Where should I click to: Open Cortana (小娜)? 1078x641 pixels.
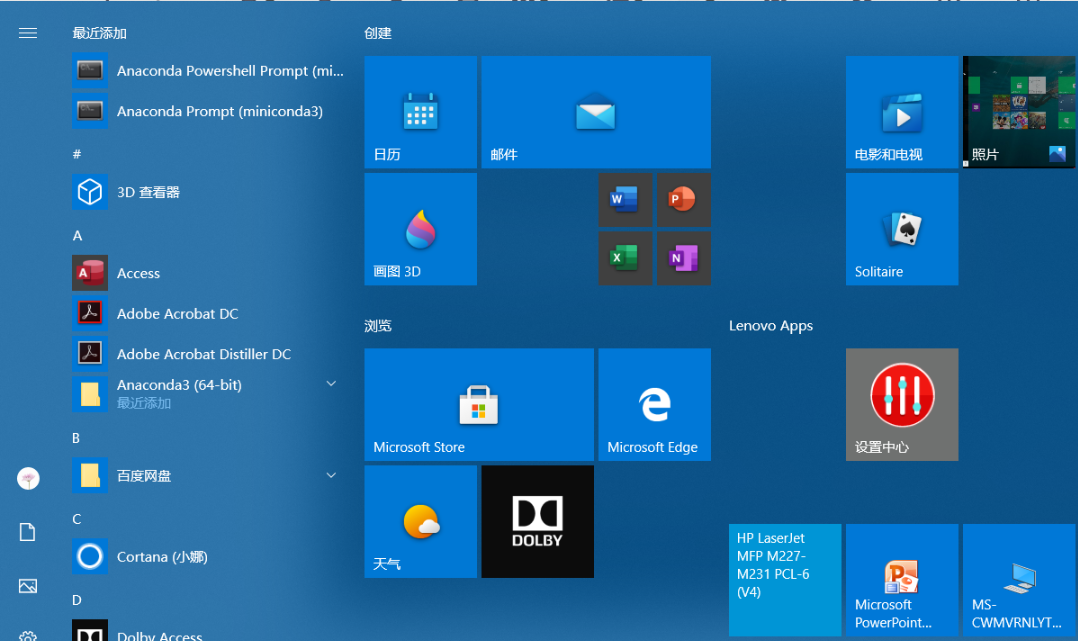coord(208,556)
